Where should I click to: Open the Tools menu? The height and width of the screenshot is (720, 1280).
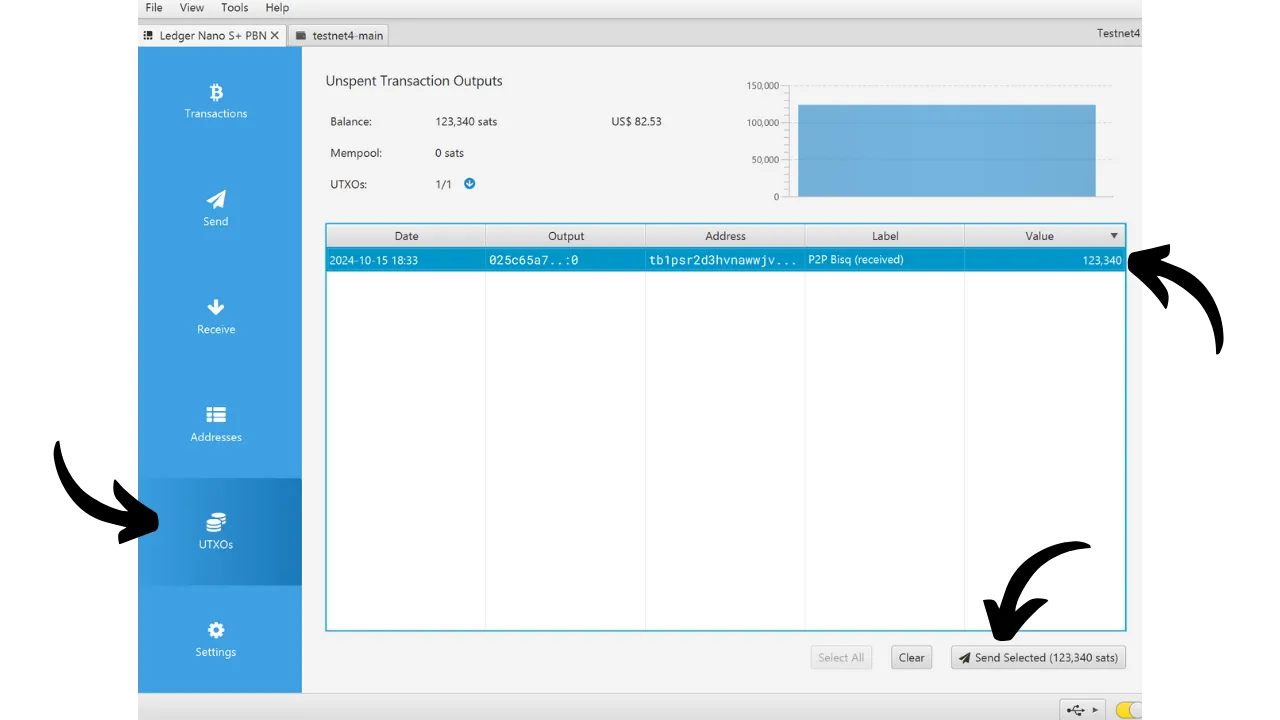pos(235,8)
